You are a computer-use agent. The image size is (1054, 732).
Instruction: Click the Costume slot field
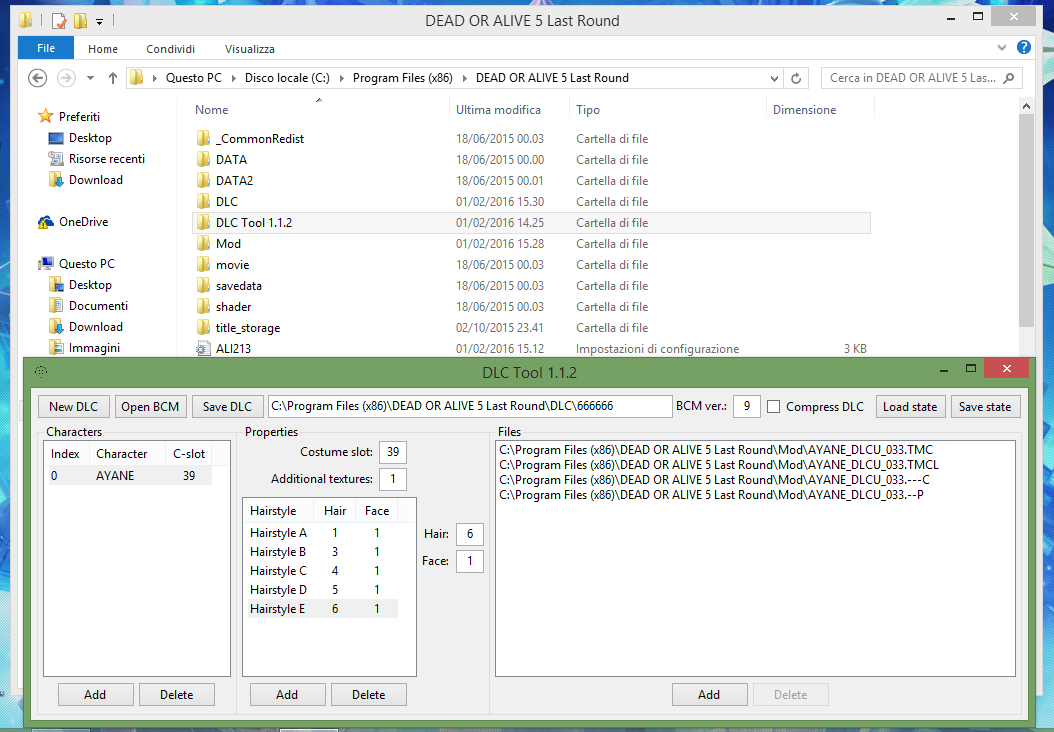tap(393, 452)
